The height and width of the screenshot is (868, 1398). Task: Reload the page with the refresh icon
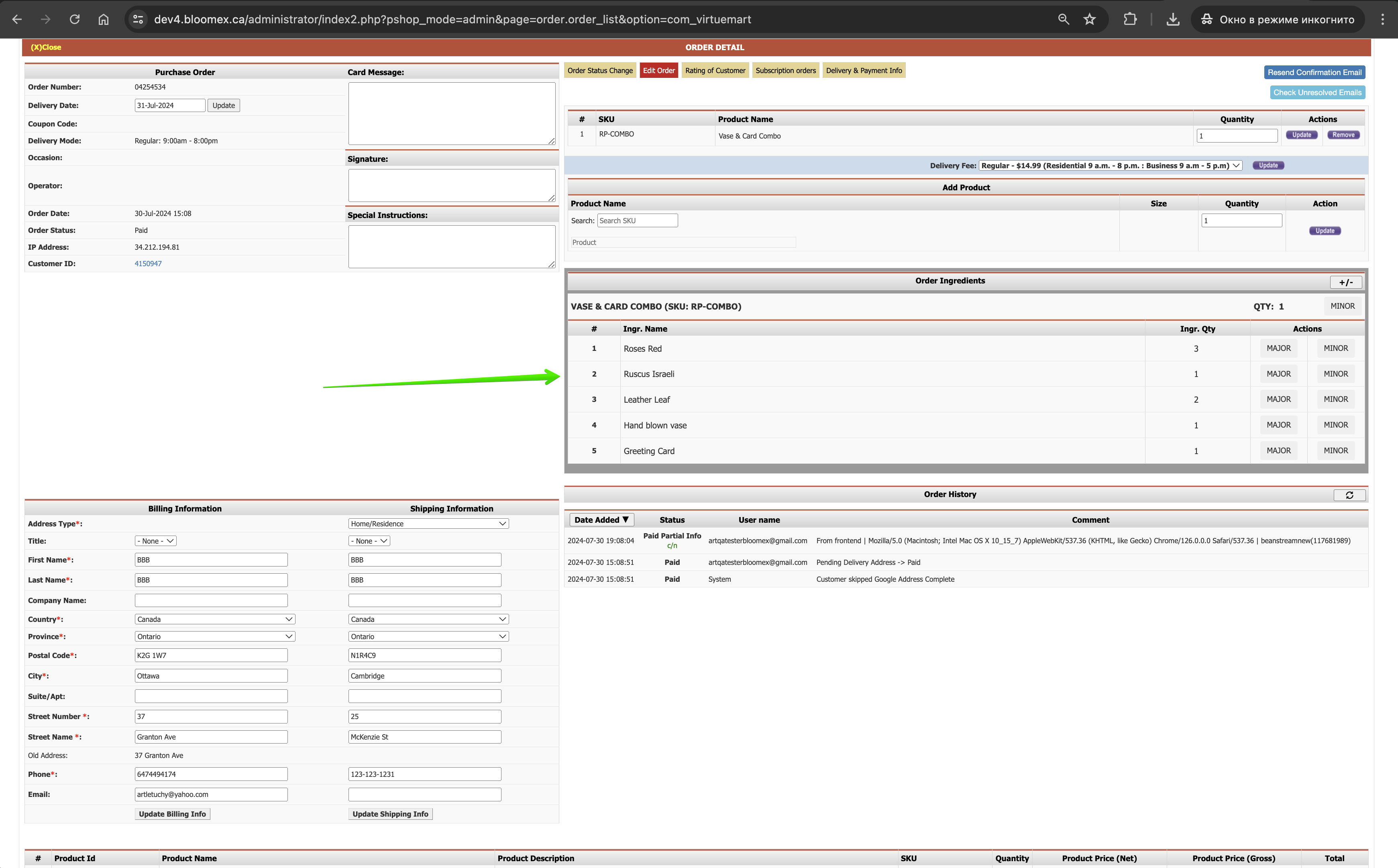point(75,20)
